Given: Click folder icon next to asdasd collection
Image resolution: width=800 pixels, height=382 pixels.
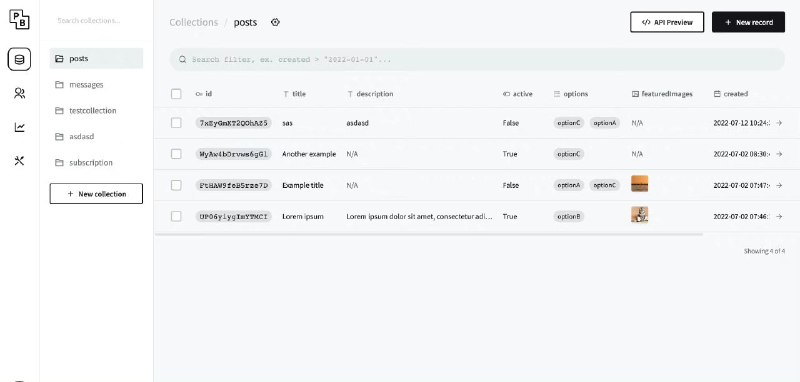Looking at the screenshot, I should 59,137.
